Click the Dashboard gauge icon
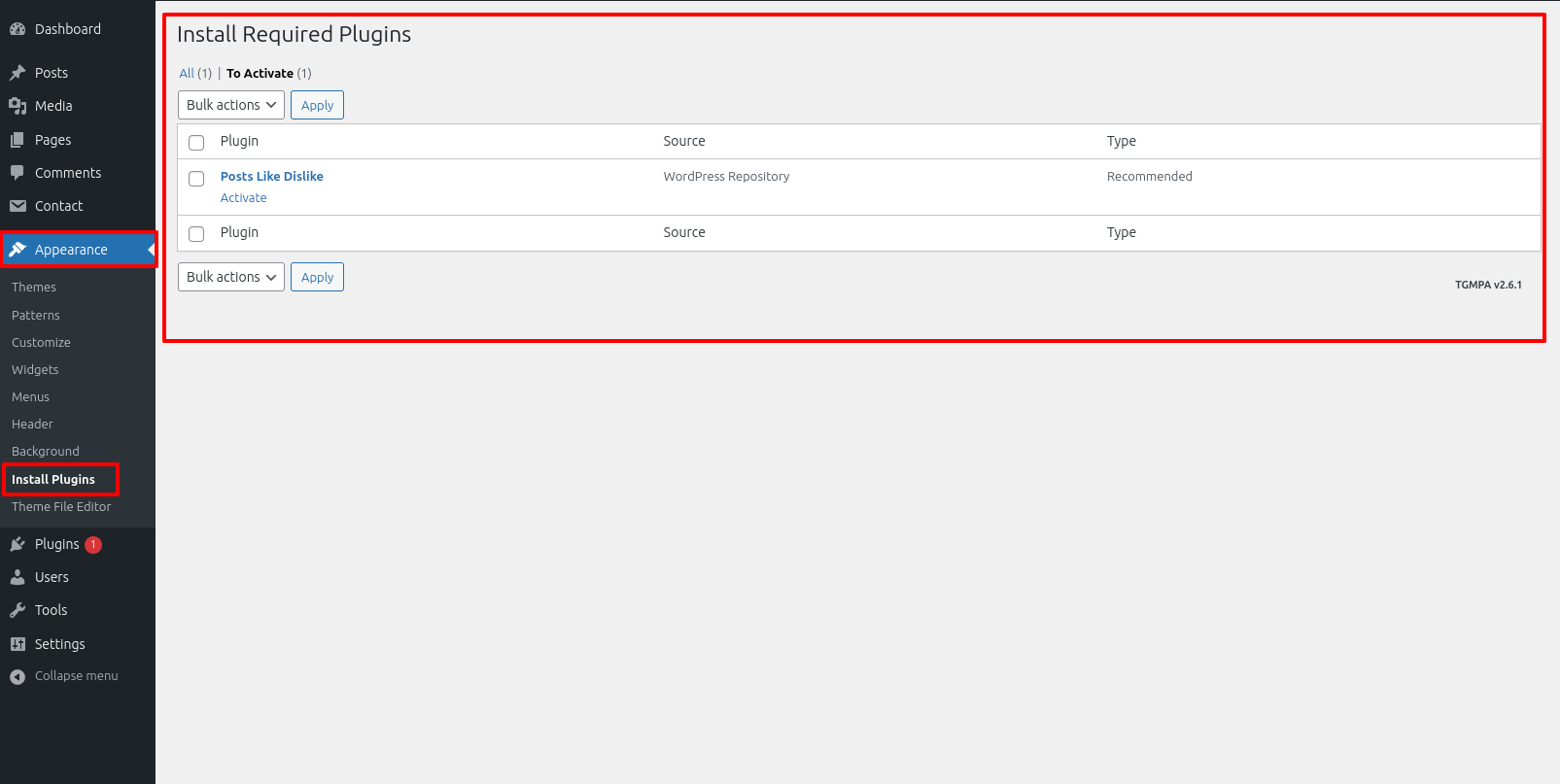The width and height of the screenshot is (1560, 784). point(17,29)
